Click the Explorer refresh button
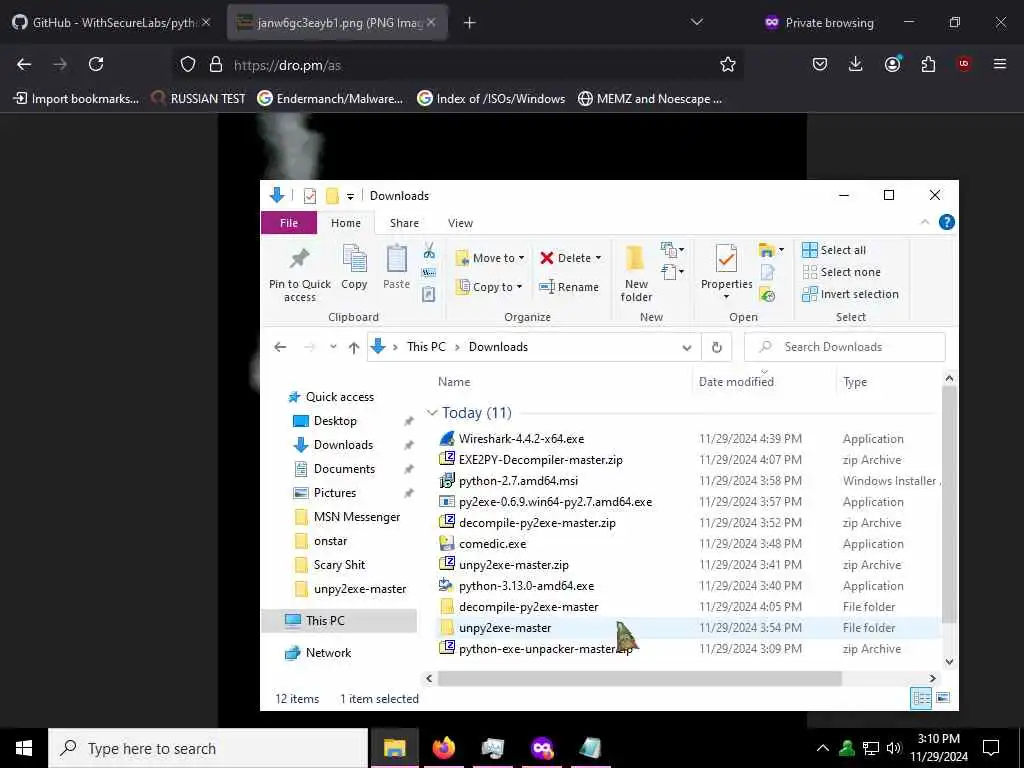This screenshot has height=768, width=1024. click(716, 347)
